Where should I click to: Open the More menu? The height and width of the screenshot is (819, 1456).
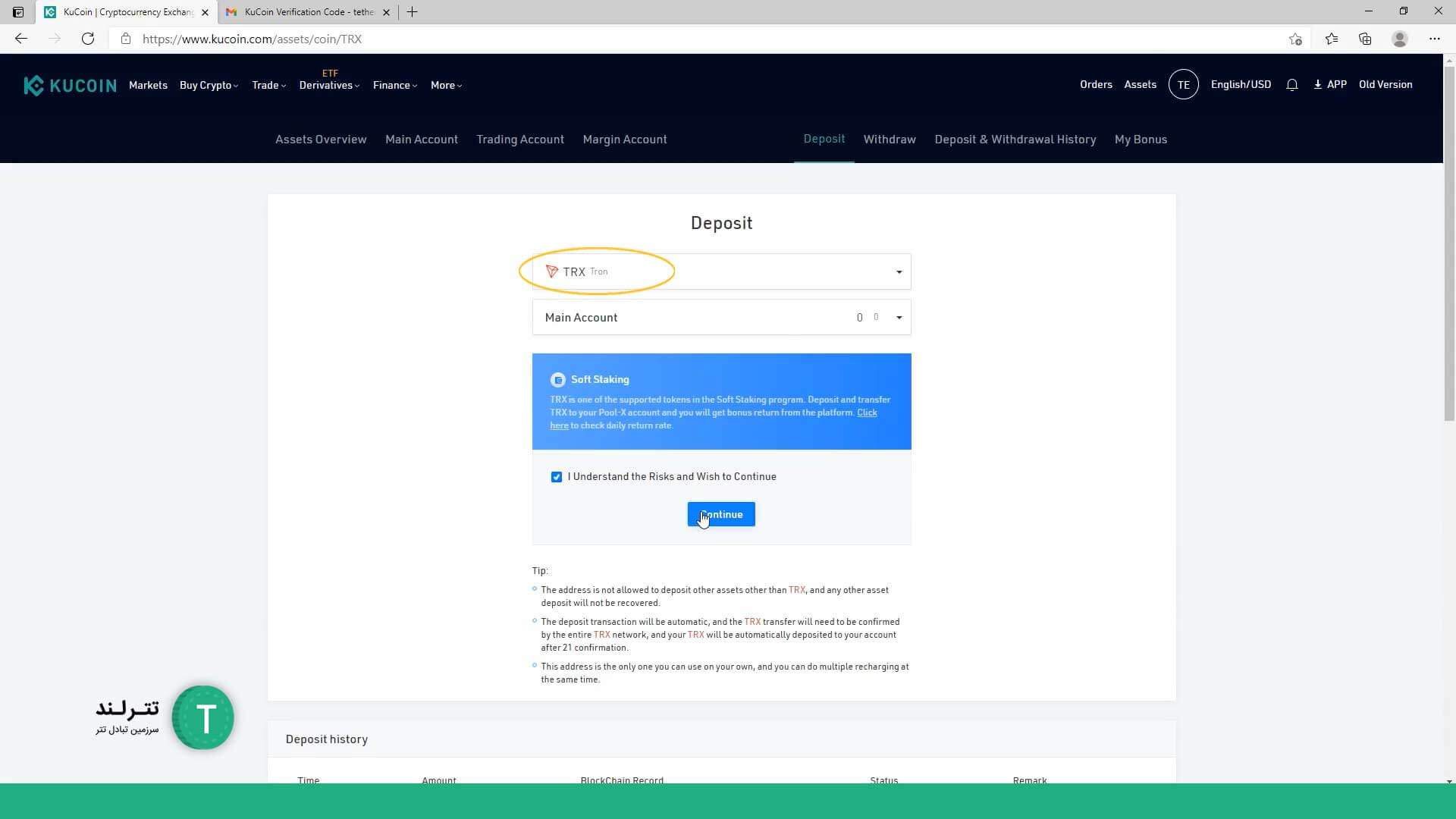click(446, 85)
